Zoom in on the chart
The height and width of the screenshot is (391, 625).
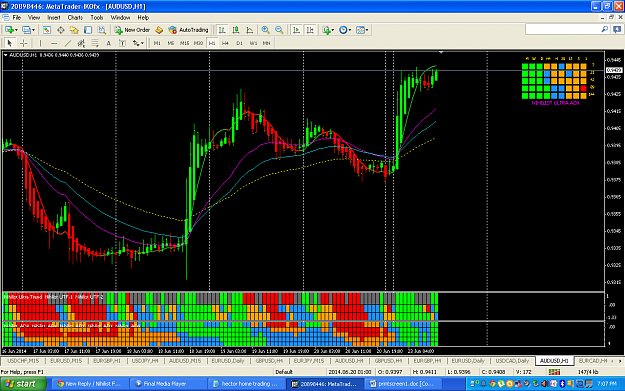(x=265, y=30)
